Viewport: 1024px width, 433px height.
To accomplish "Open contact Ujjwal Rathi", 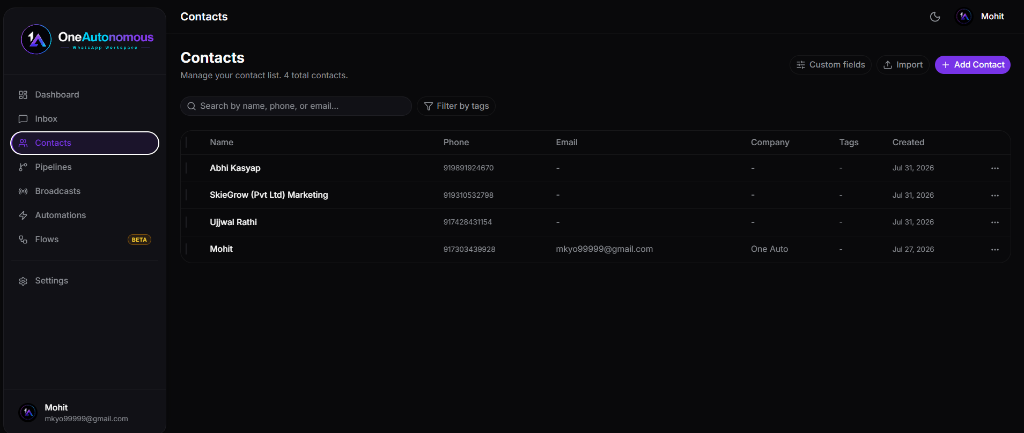I will [233, 222].
